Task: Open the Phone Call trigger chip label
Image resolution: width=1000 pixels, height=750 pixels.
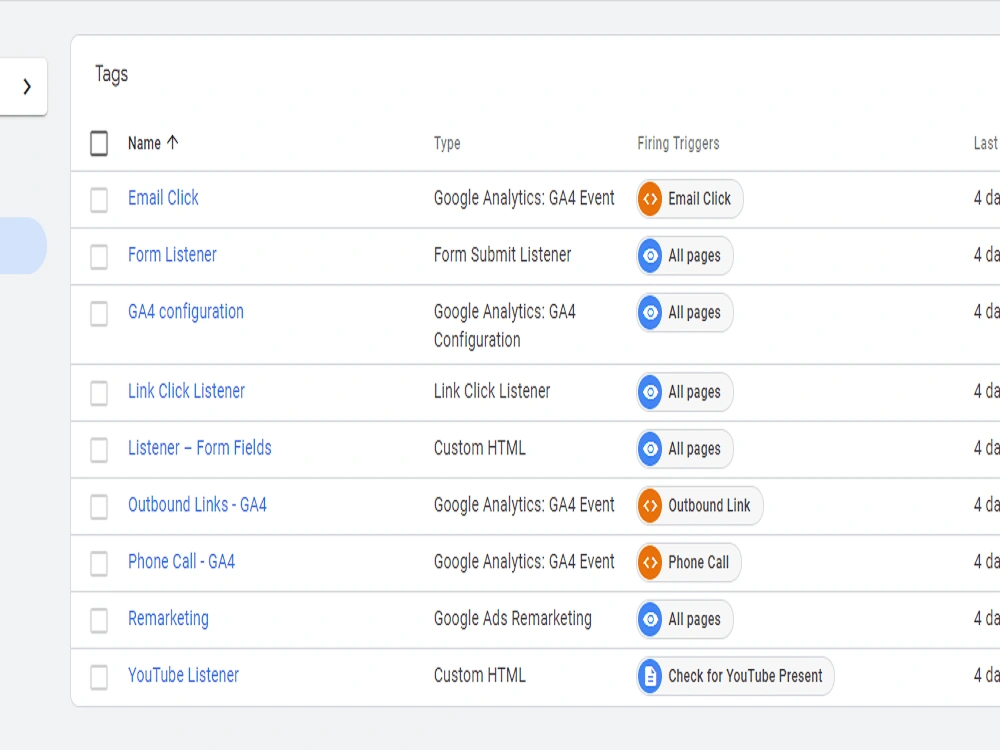Action: click(698, 562)
